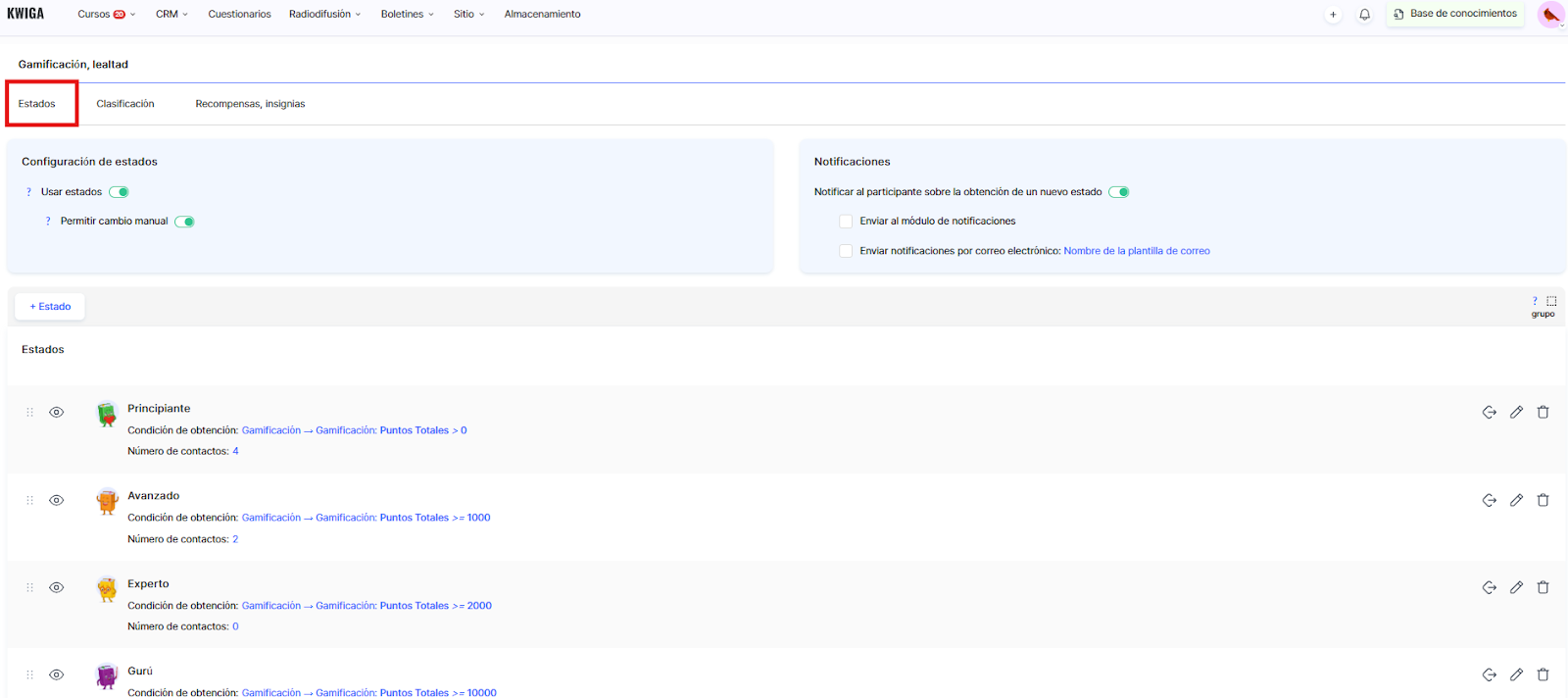Click the plus icon in top bar

1333,15
